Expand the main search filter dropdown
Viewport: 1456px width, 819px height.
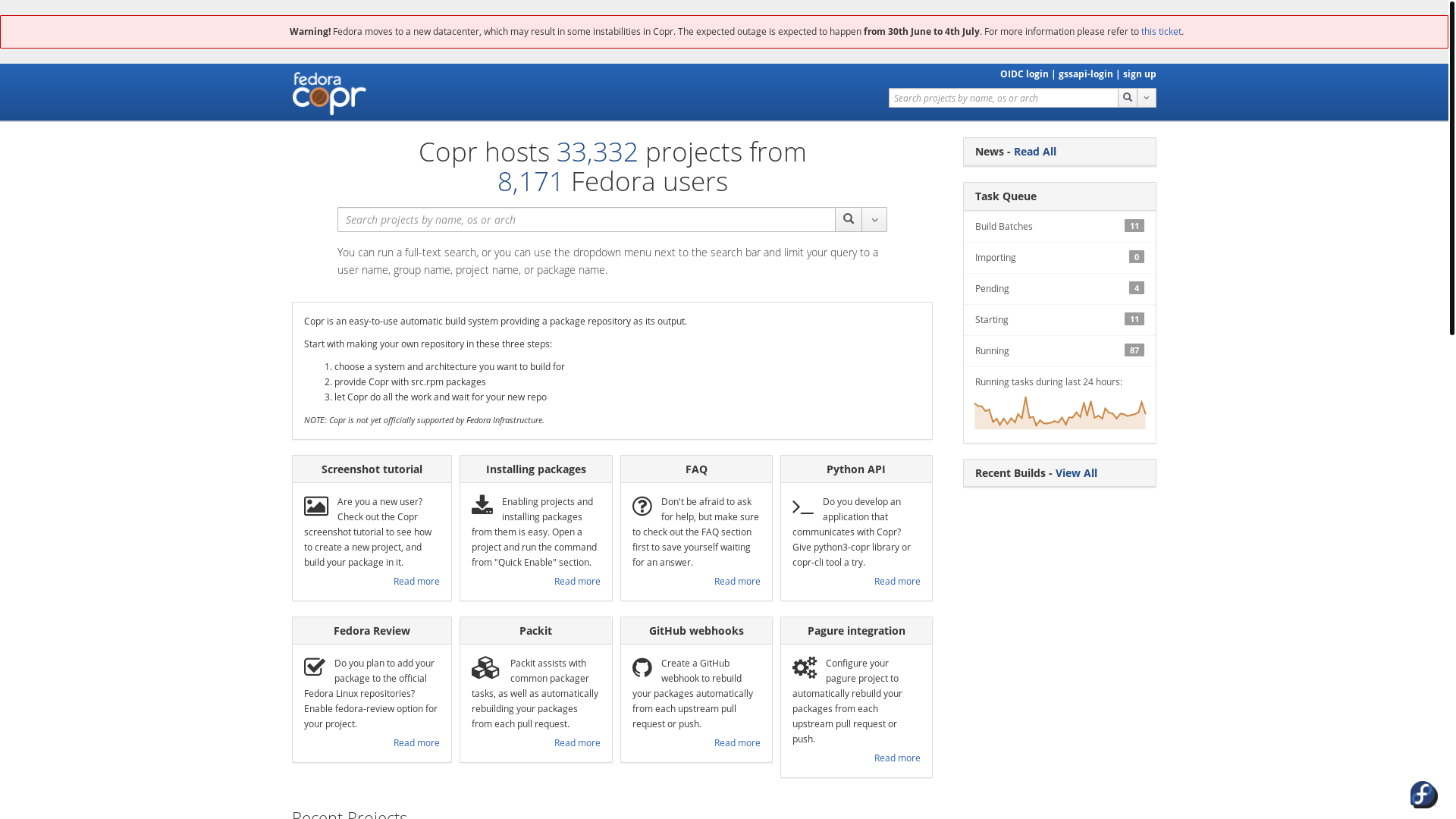coord(874,220)
